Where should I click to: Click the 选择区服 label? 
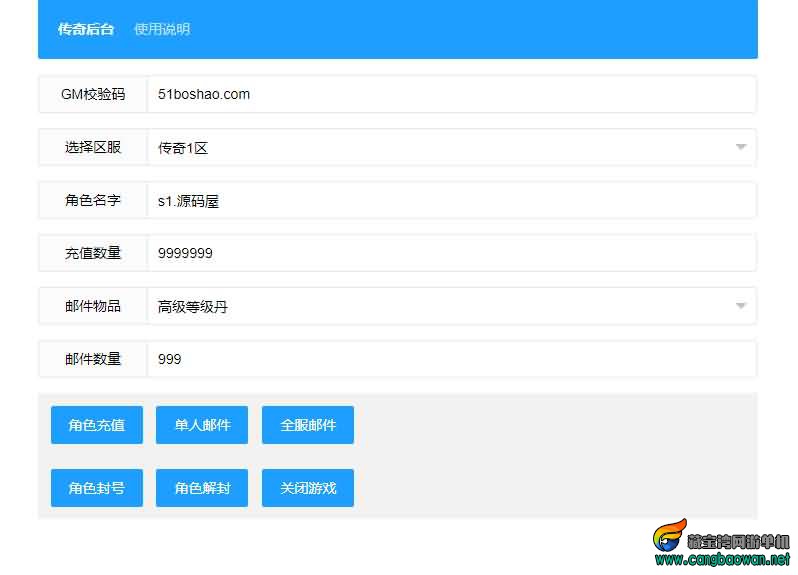(93, 147)
